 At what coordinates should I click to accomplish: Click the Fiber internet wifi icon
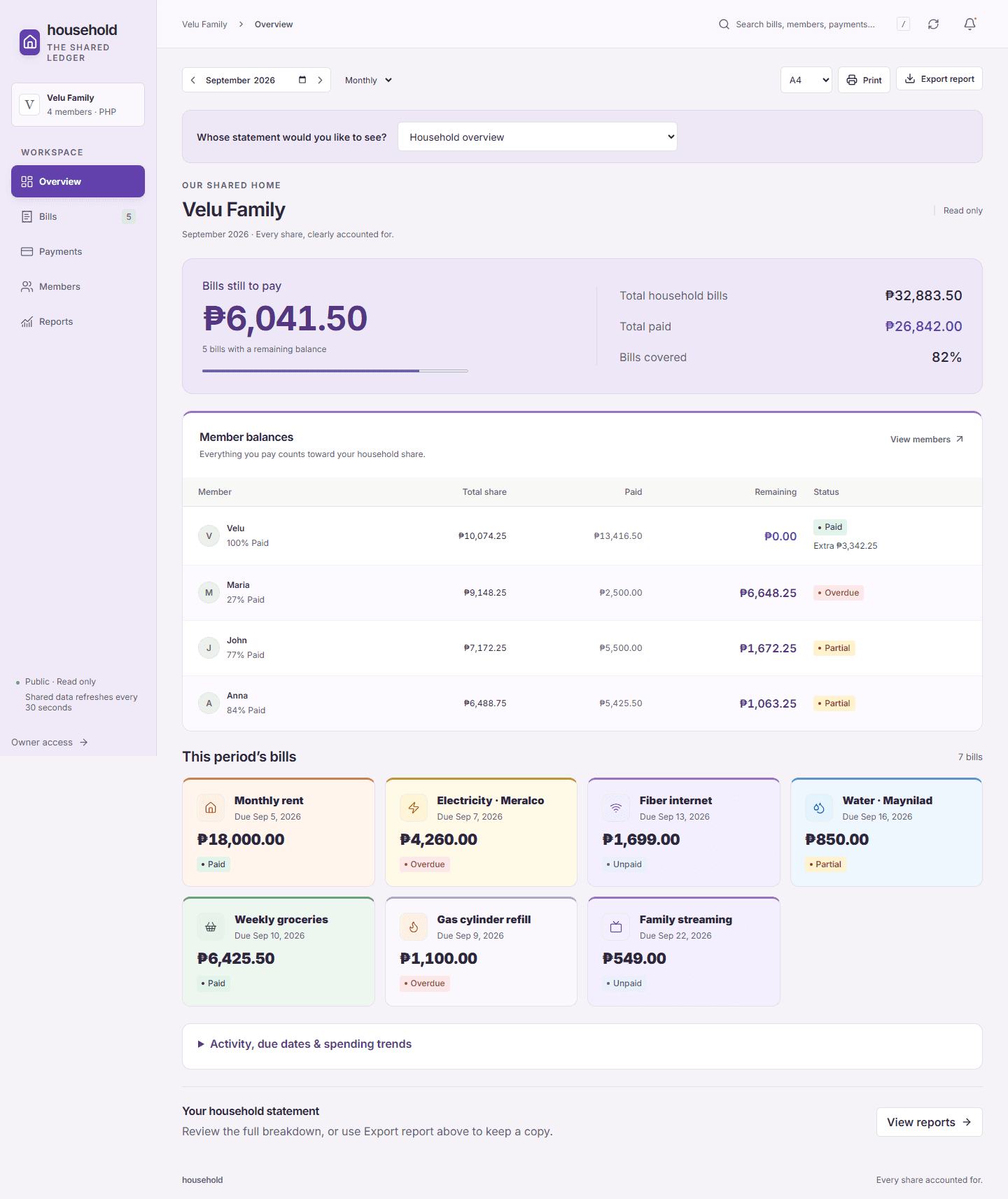(616, 808)
